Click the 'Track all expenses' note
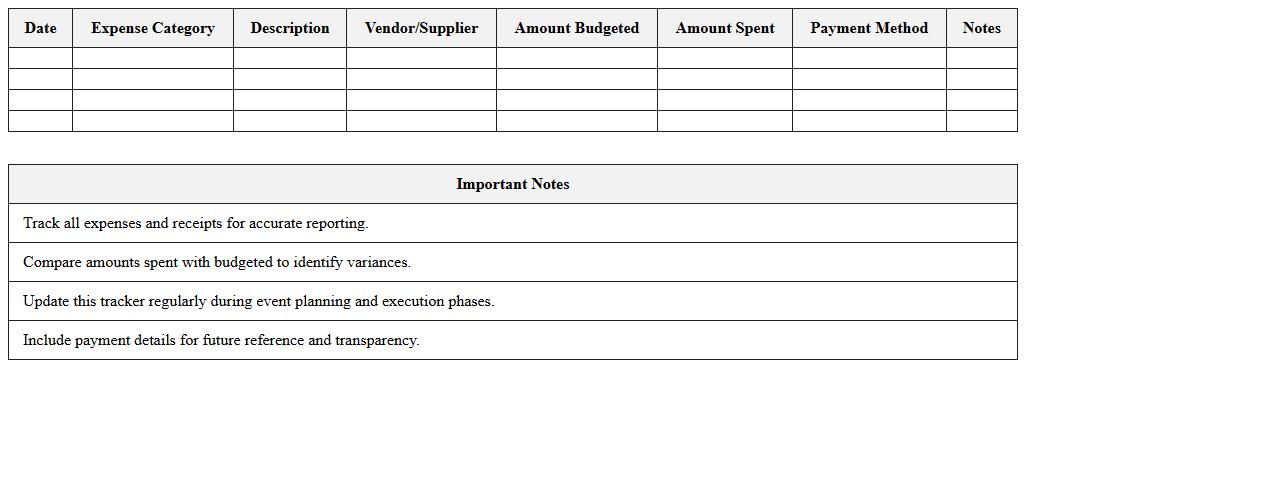This screenshot has height=501, width=1278. 196,223
